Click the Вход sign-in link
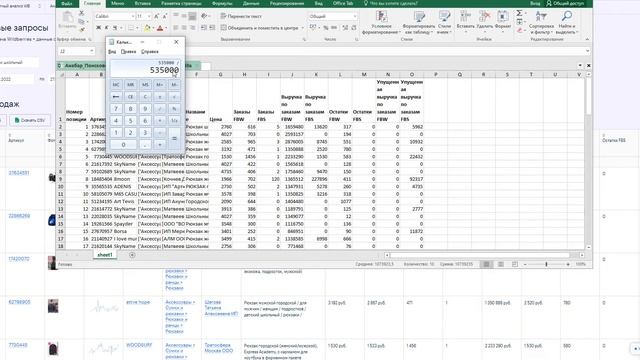Image resolution: width=640 pixels, height=360 pixels. click(535, 3)
